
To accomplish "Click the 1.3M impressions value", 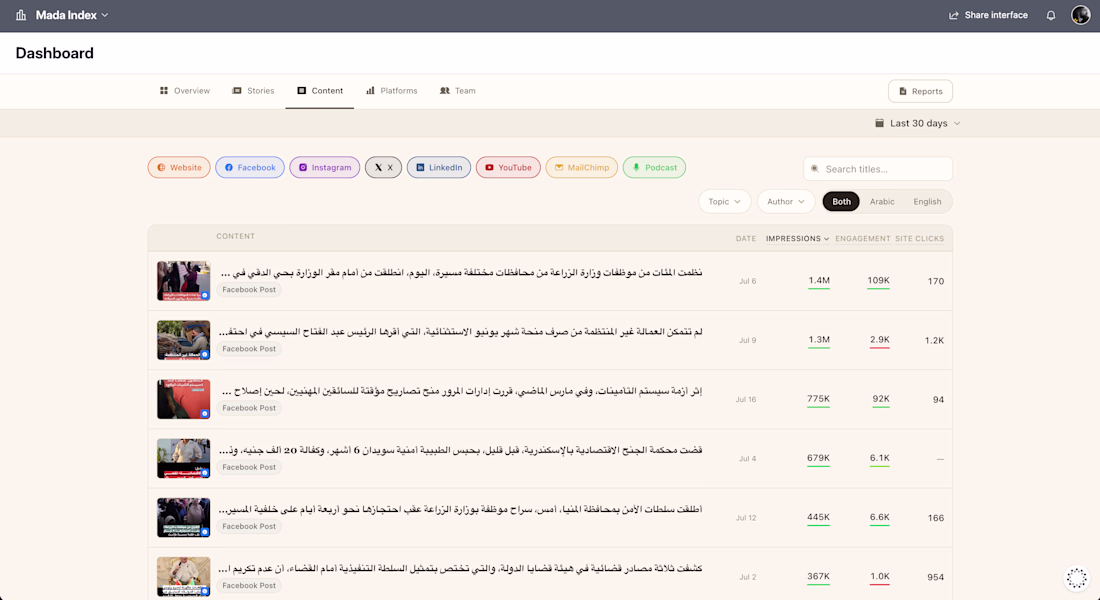I will pyautogui.click(x=819, y=340).
